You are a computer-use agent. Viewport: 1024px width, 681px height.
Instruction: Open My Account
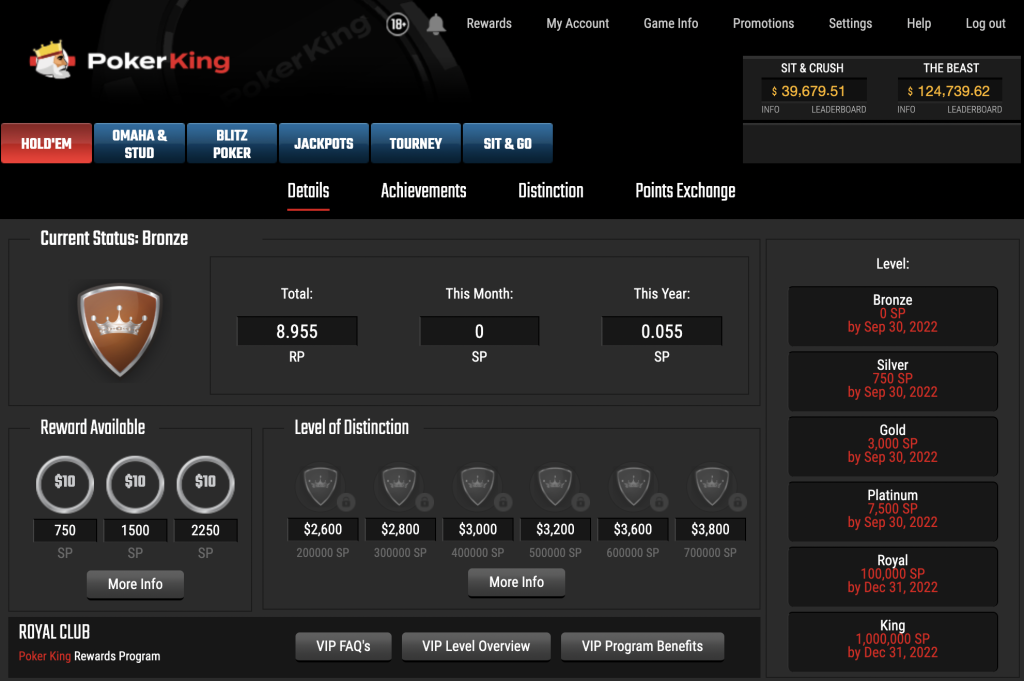pyautogui.click(x=577, y=24)
